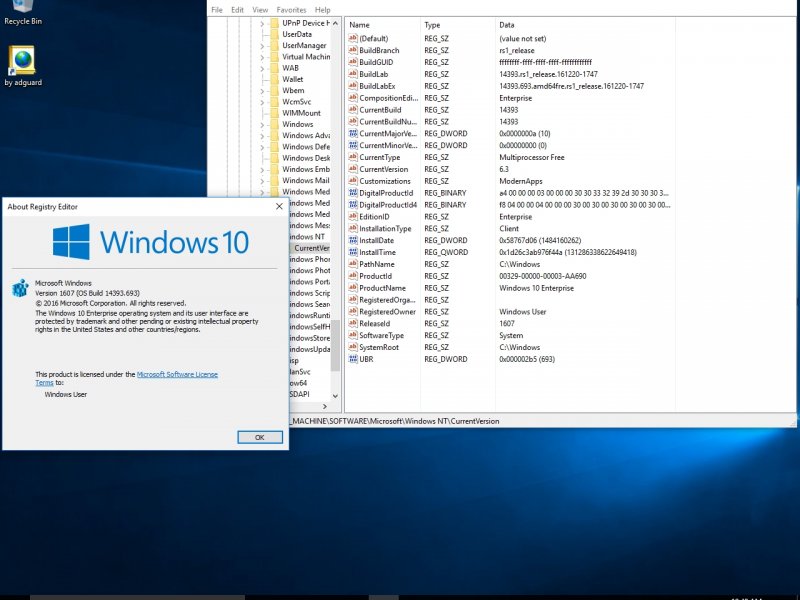
Task: Click the registry cubes icon in About dialog
Action: tap(20, 288)
